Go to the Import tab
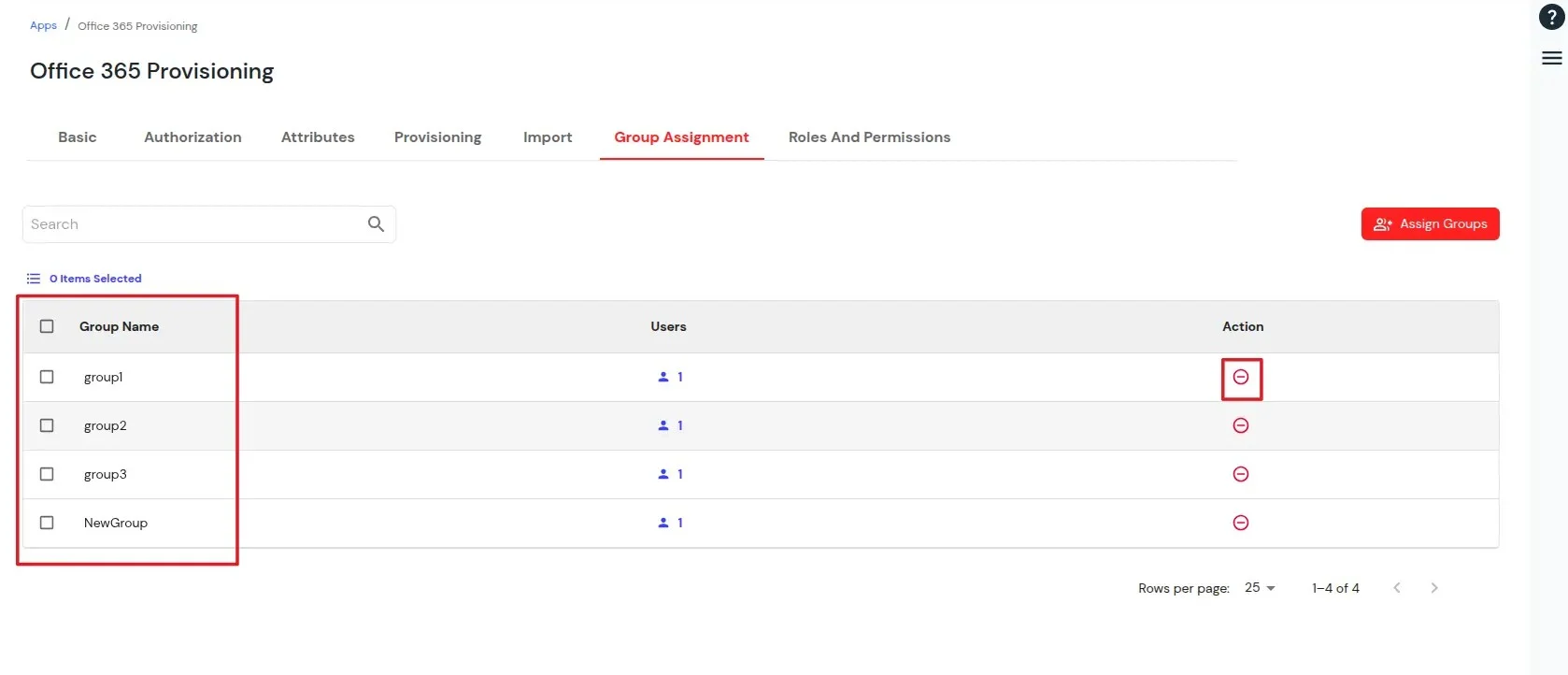The image size is (1568, 675). click(x=548, y=137)
